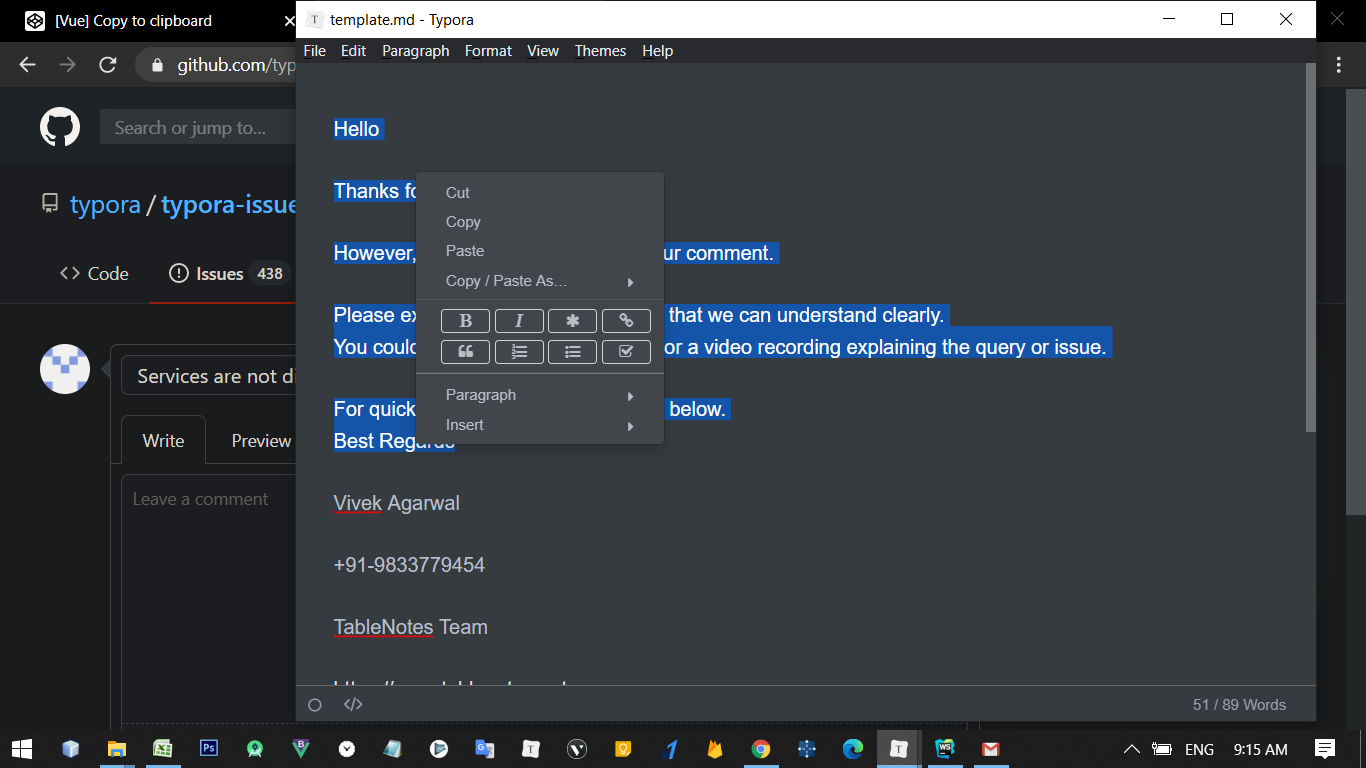Open the Themes menu
The height and width of the screenshot is (768, 1366).
pos(600,50)
